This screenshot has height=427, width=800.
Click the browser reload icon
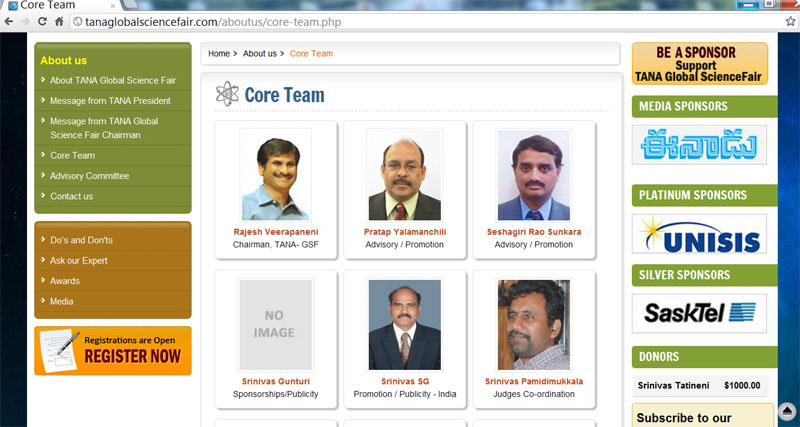(x=43, y=20)
